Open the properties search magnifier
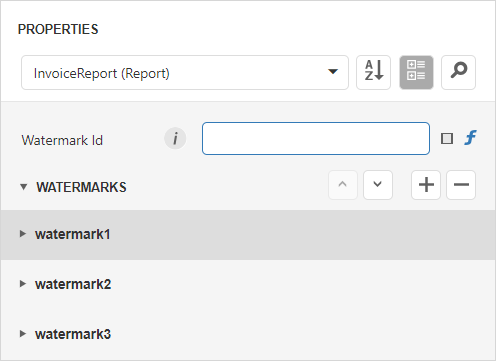 point(458,72)
